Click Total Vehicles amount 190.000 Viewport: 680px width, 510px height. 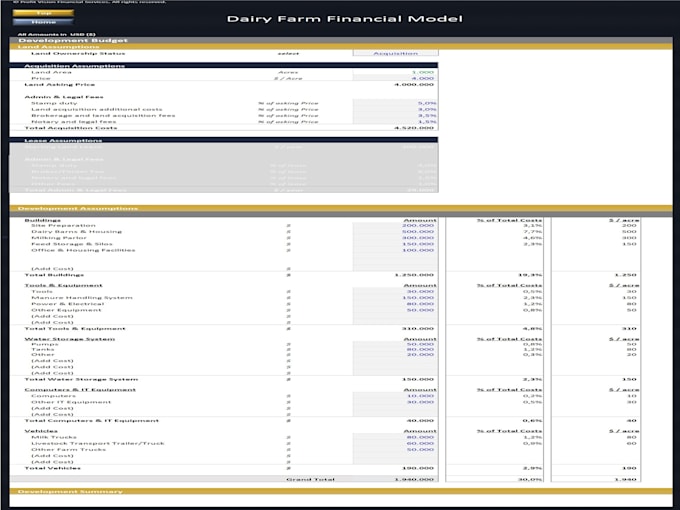pyautogui.click(x=418, y=468)
